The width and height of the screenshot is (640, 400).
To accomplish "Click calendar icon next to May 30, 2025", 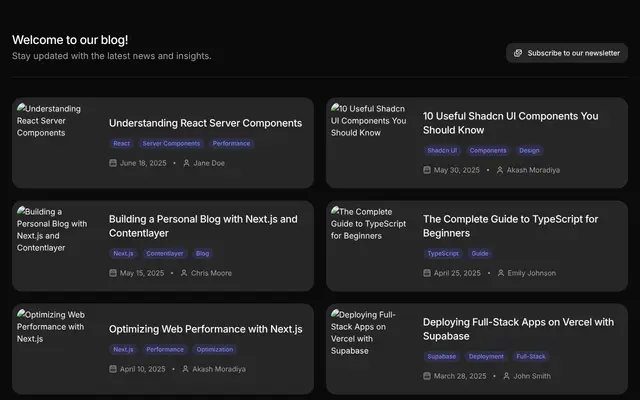I will [427, 170].
